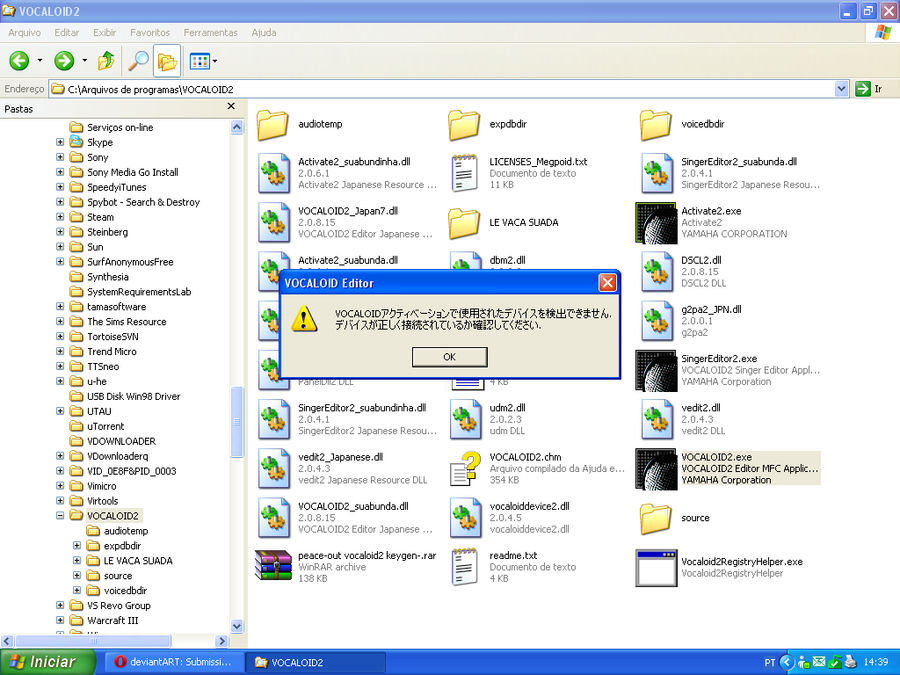Open the Ferramentas menu

211,33
